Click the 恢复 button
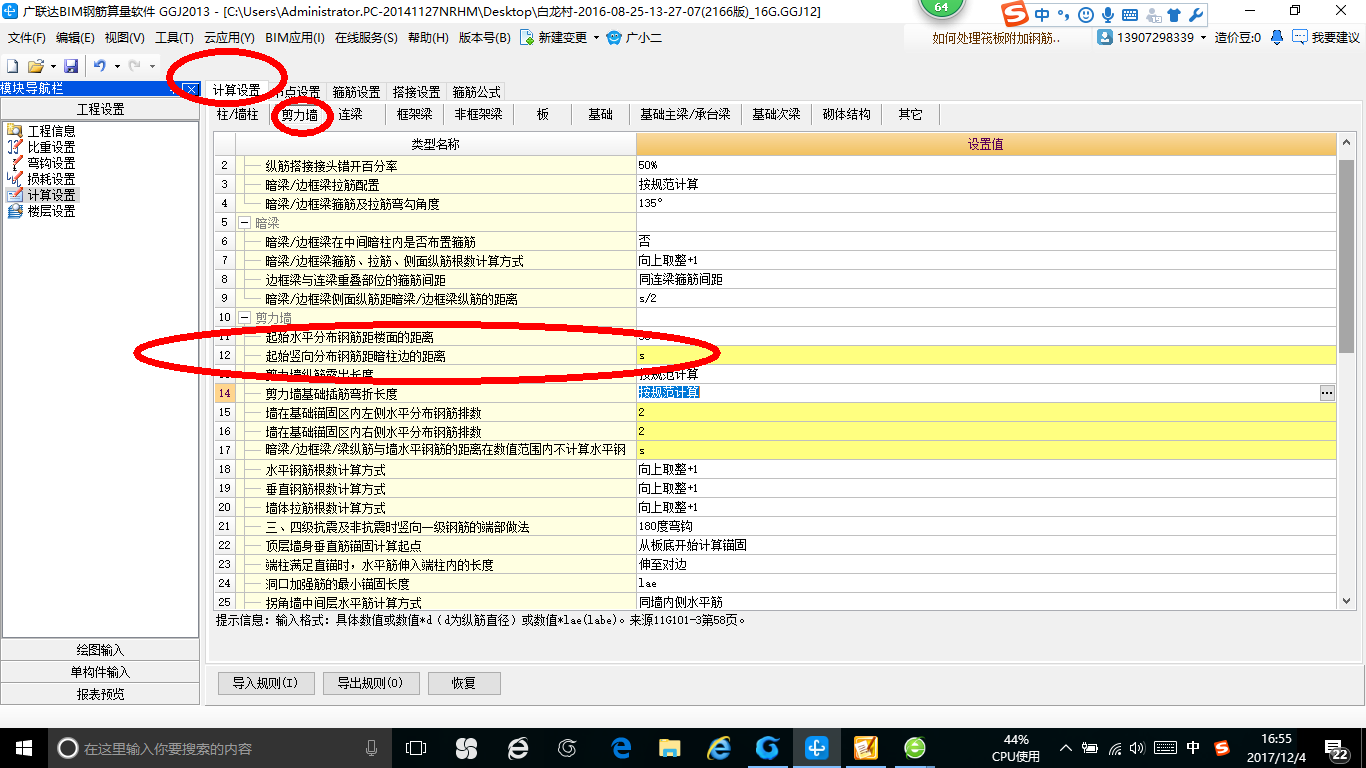Screen dimensions: 1366x768 464,683
